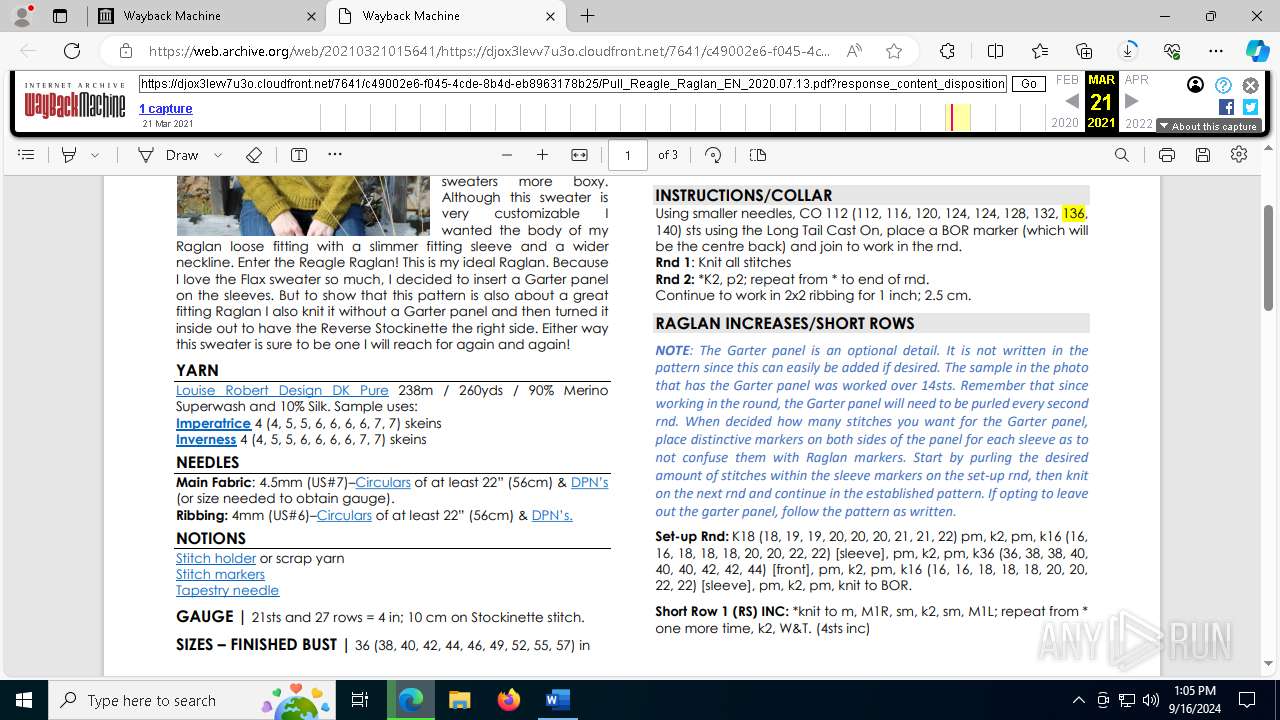Image resolution: width=1280 pixels, height=720 pixels.
Task: Open Word from the taskbar
Action: (557, 700)
